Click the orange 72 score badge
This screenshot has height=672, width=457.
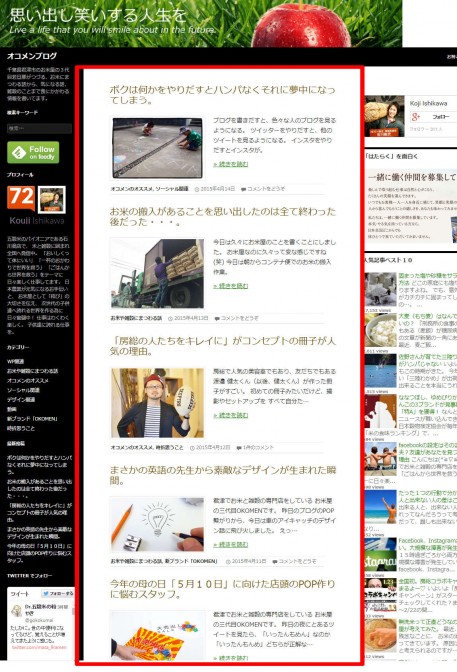pos(21,198)
